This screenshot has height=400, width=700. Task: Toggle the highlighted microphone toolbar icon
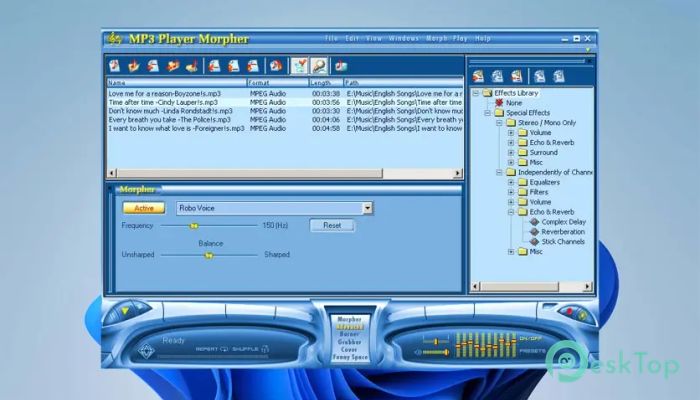[x=319, y=66]
